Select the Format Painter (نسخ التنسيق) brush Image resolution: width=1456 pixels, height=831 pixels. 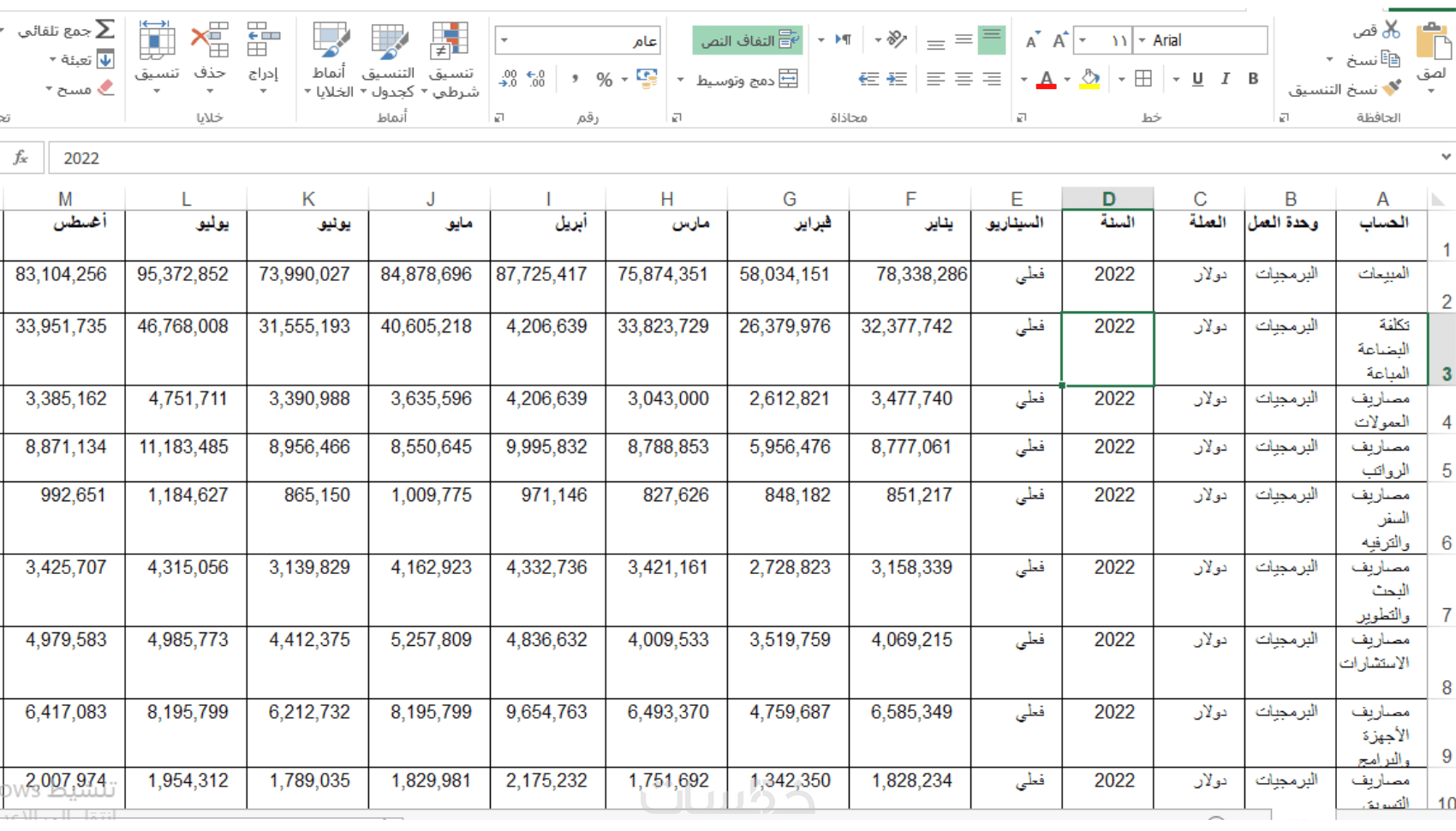click(1392, 87)
